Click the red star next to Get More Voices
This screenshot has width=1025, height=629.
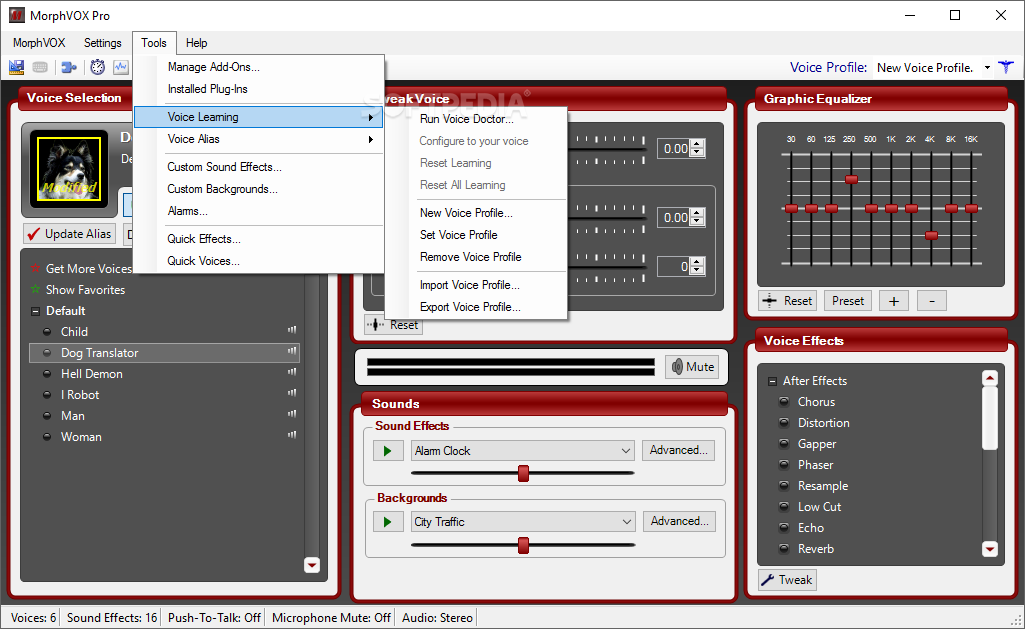[35, 268]
